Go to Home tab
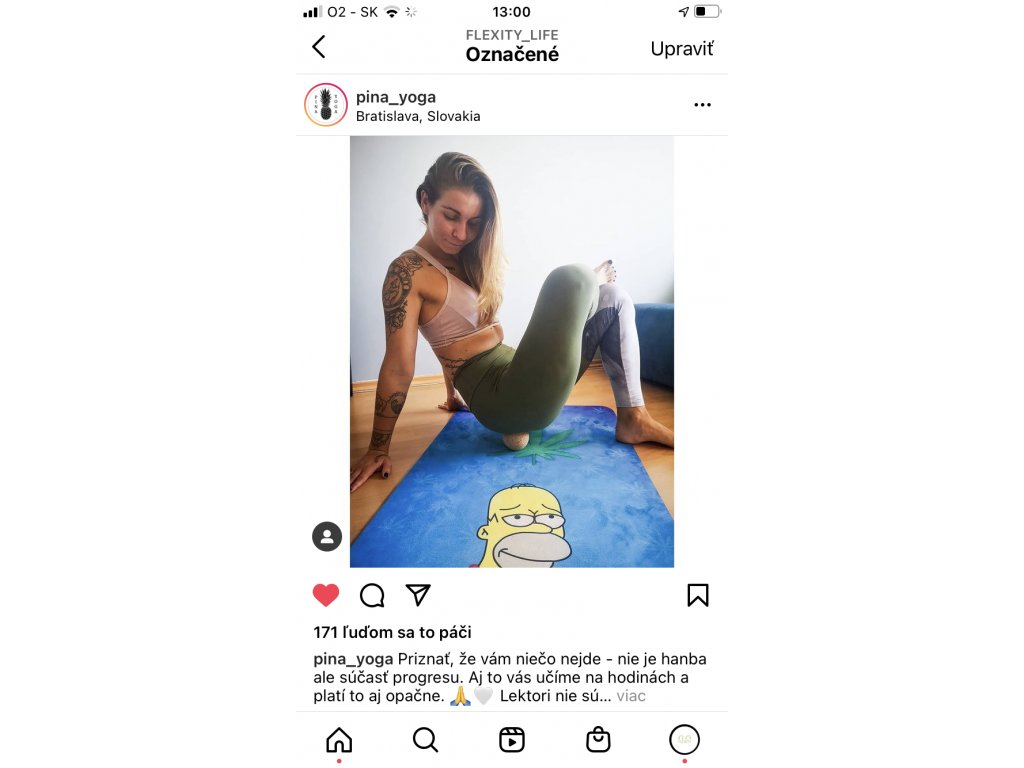Viewport: 1024px width, 768px height. [339, 740]
